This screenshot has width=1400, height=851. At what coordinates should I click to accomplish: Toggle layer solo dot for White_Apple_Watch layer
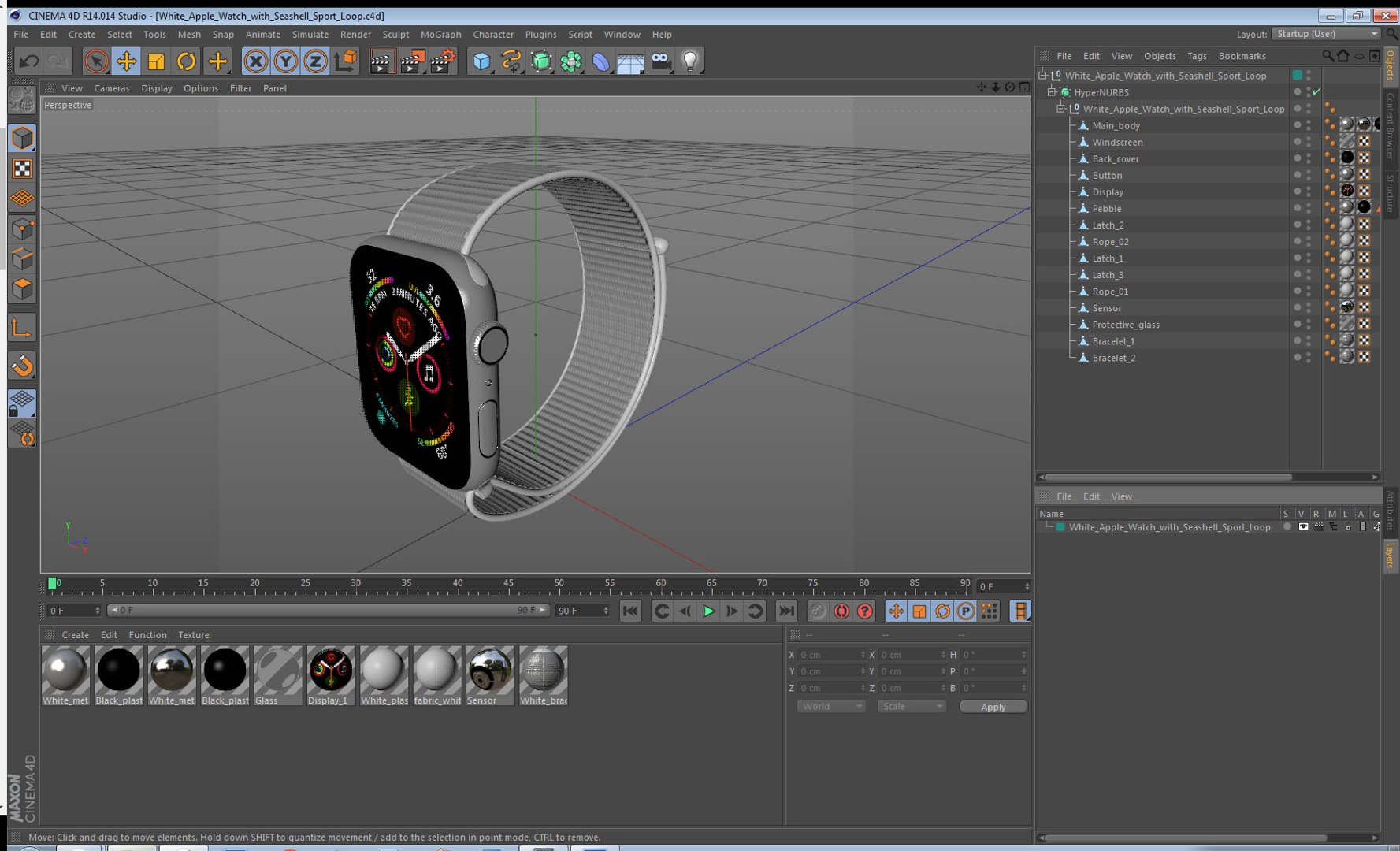1287,527
